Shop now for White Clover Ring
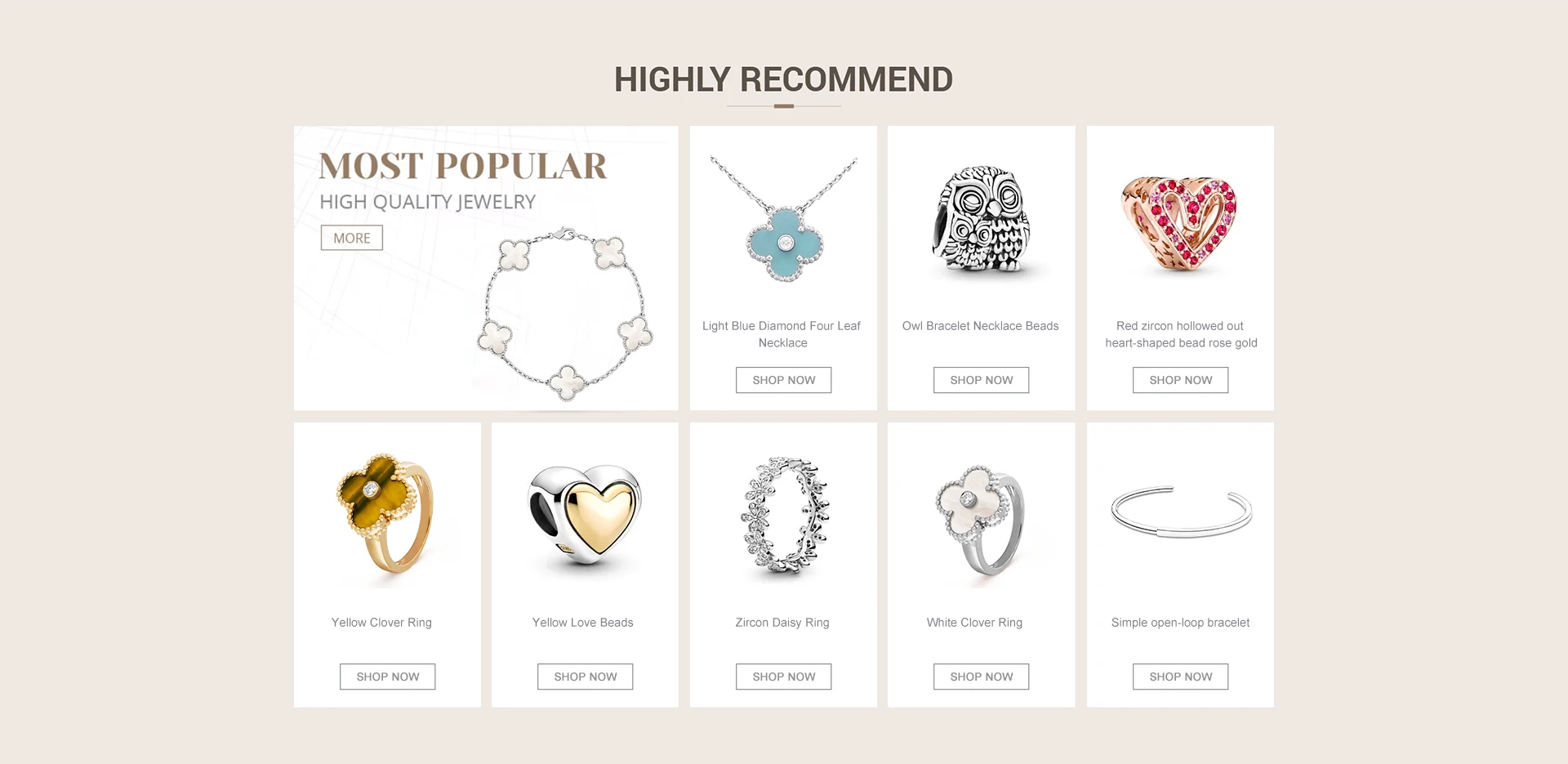The image size is (1568, 764). point(981,677)
